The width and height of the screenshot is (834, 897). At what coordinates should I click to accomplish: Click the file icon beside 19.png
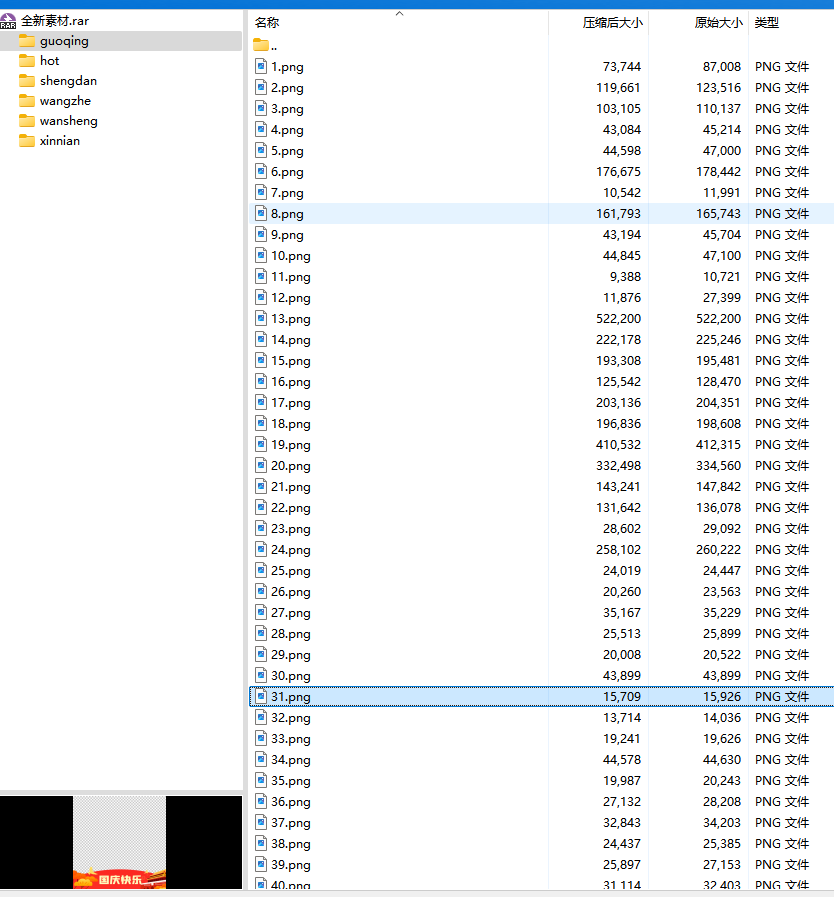coord(261,444)
